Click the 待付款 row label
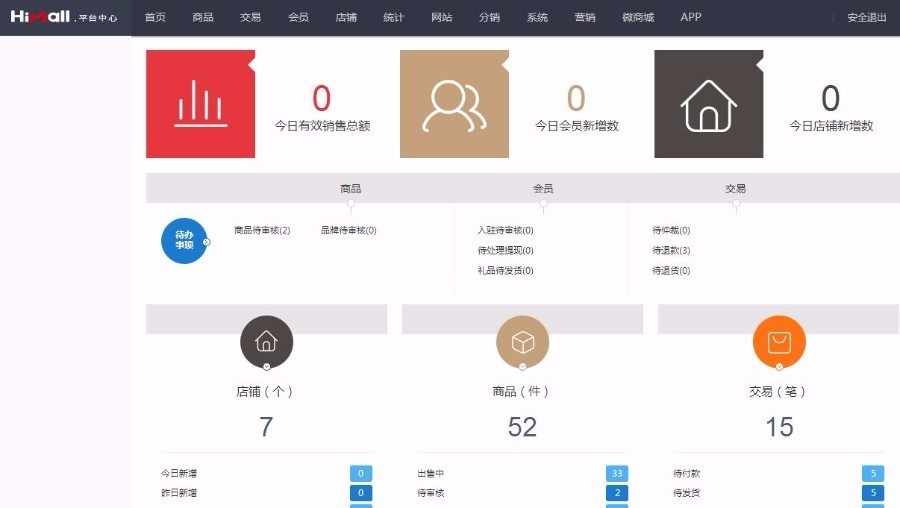This screenshot has height=508, width=900. pyautogui.click(x=686, y=473)
